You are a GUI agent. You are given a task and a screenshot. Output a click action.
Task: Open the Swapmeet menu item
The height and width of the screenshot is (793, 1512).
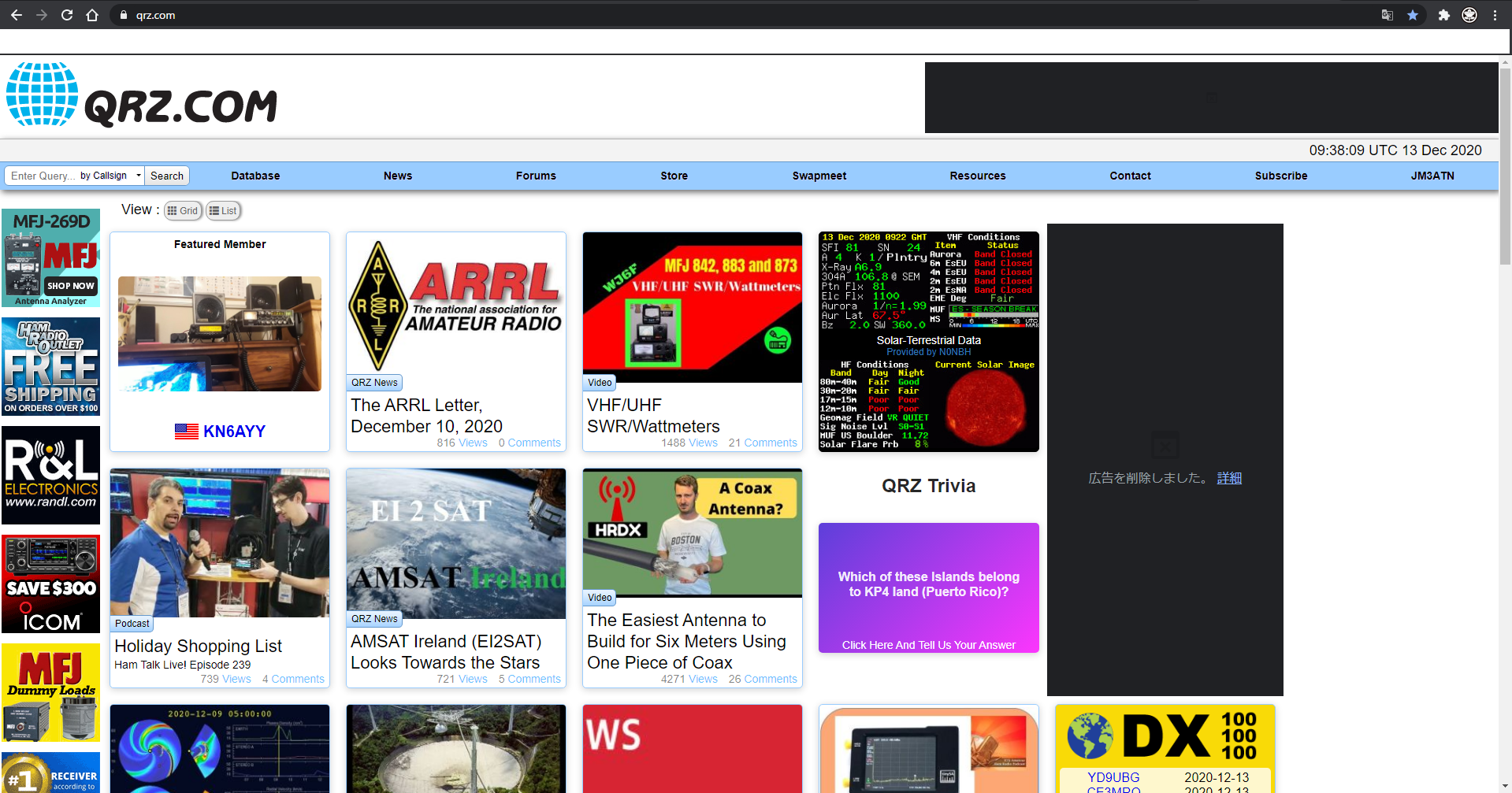pyautogui.click(x=819, y=176)
